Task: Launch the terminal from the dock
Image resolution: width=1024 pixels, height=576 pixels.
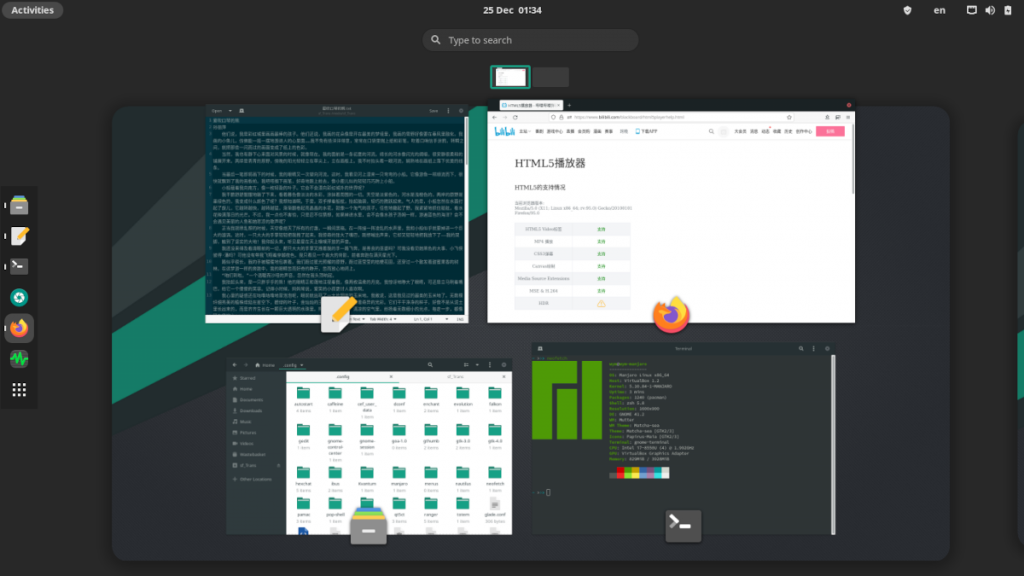Action: pos(18,266)
